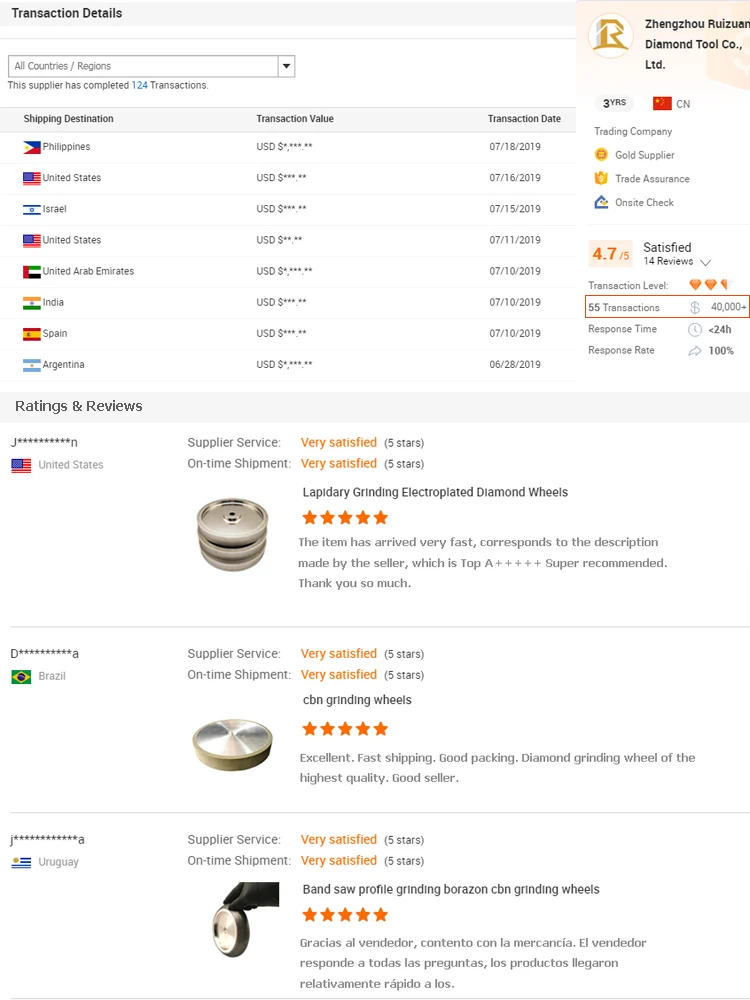Click the transaction level diamonds icon
Viewport: 750px width, 1000px height.
710,285
